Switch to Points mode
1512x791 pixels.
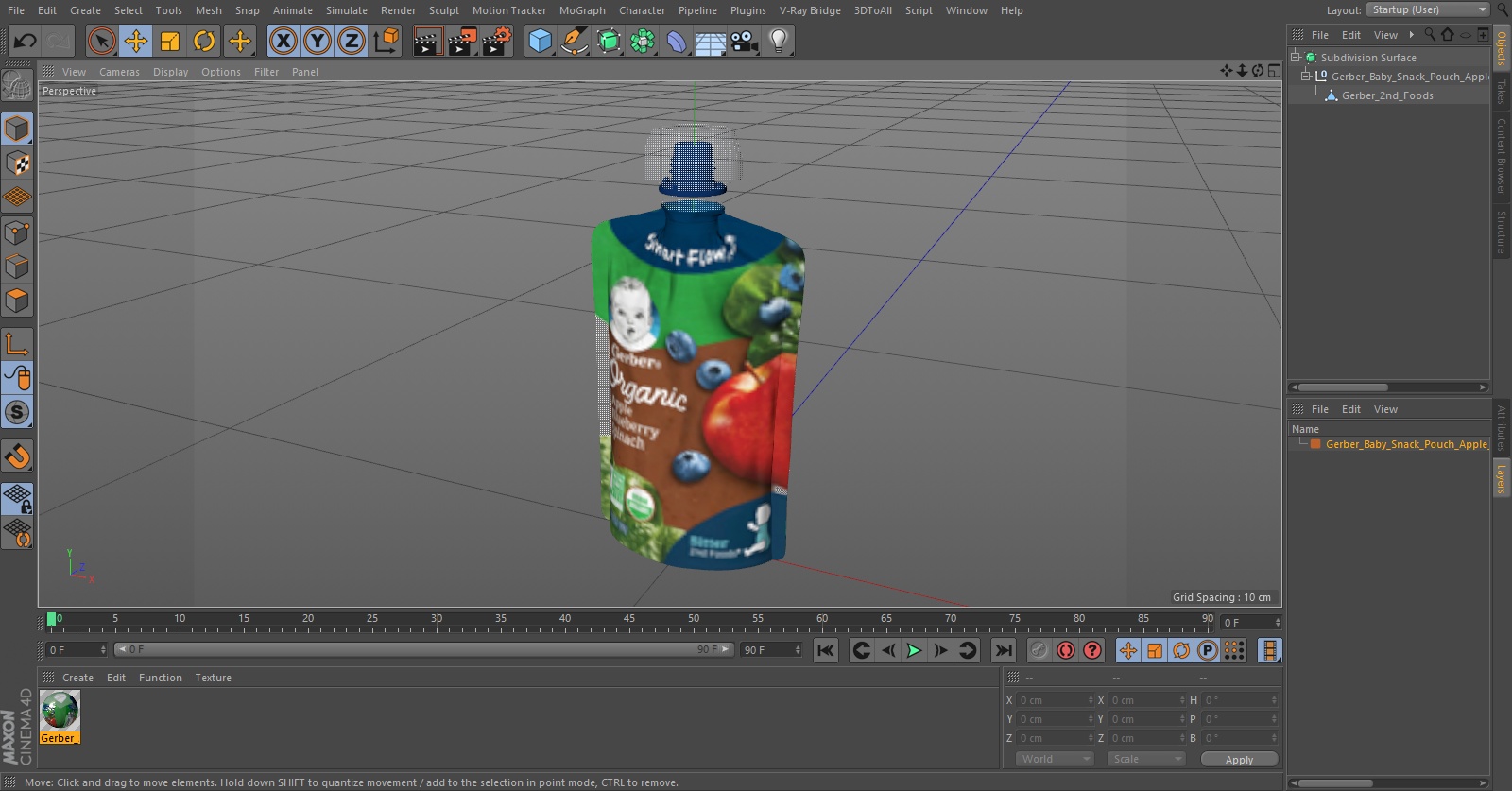click(17, 232)
